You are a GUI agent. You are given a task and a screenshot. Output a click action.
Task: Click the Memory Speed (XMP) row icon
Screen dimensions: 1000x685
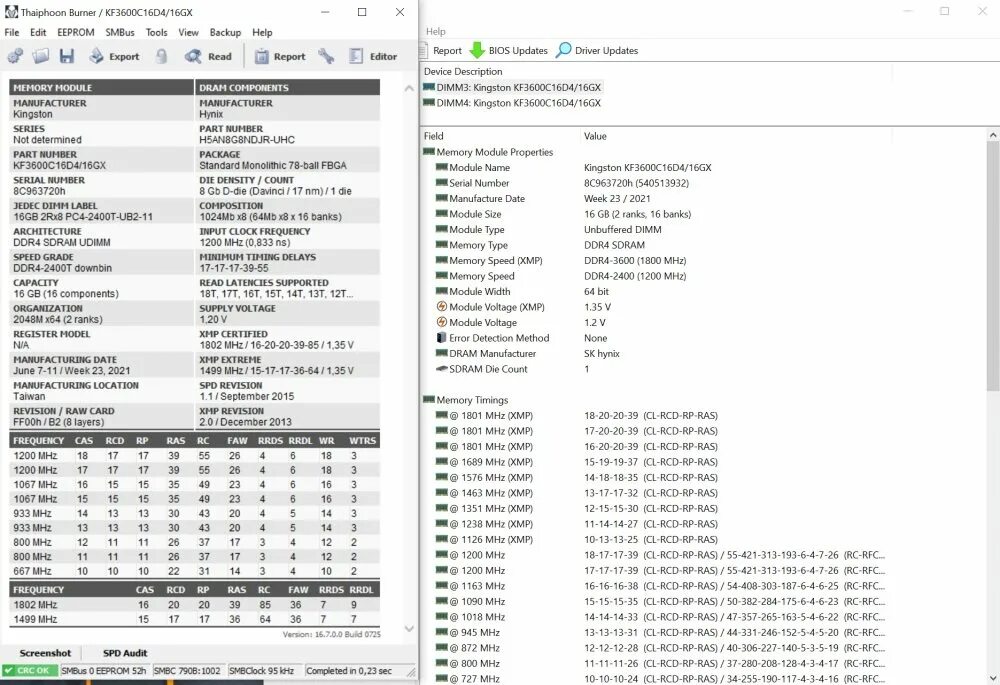pyautogui.click(x=441, y=260)
